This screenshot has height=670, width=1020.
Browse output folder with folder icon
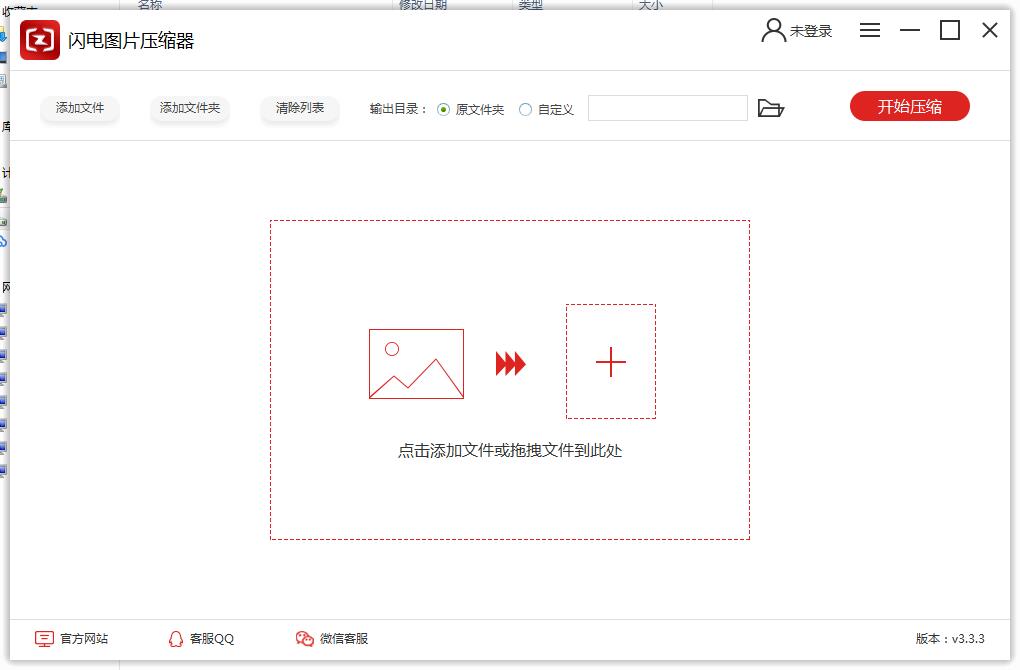point(770,108)
